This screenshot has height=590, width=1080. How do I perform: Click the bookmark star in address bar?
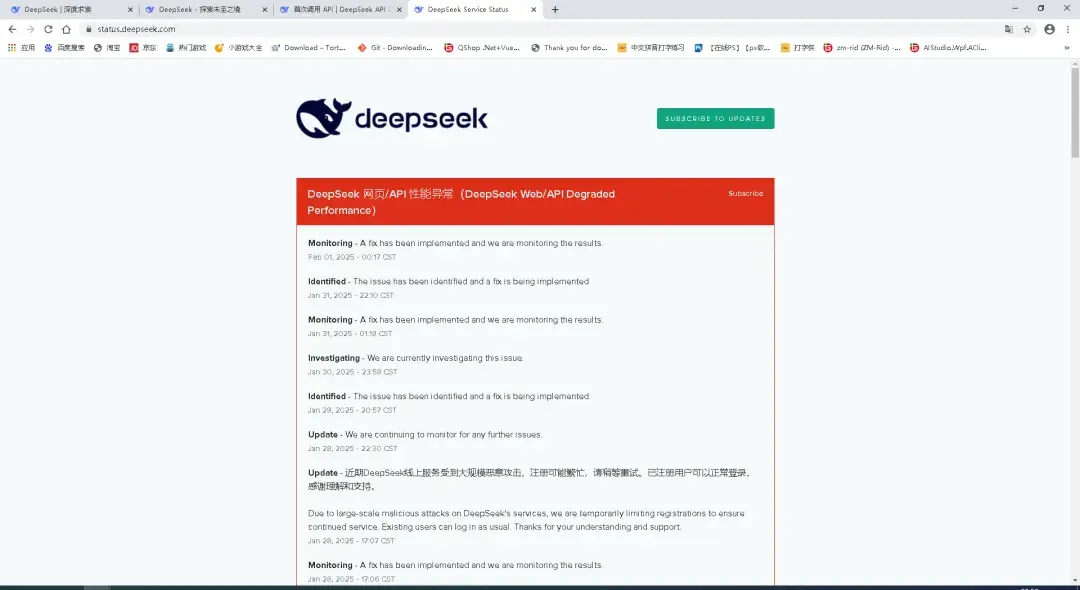(1029, 29)
